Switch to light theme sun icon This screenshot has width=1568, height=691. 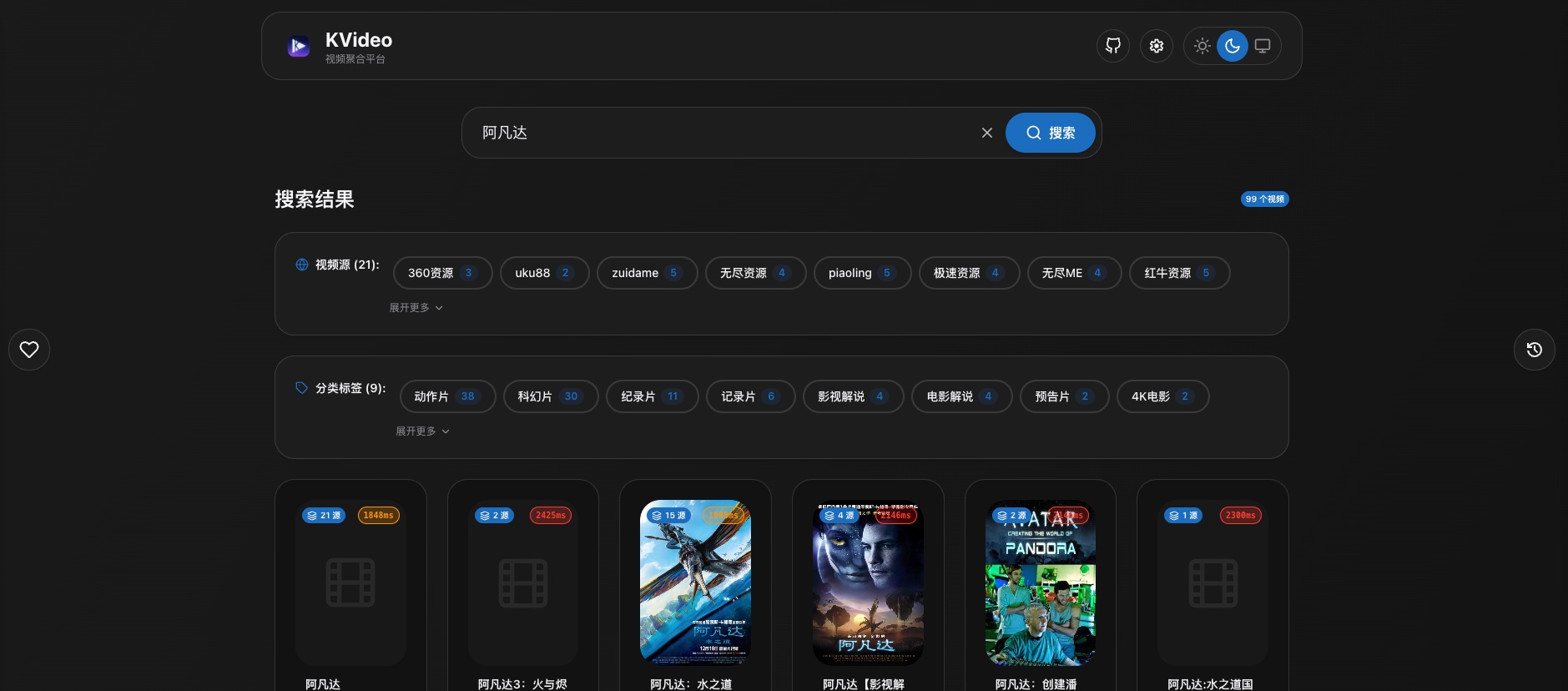pyautogui.click(x=1202, y=46)
